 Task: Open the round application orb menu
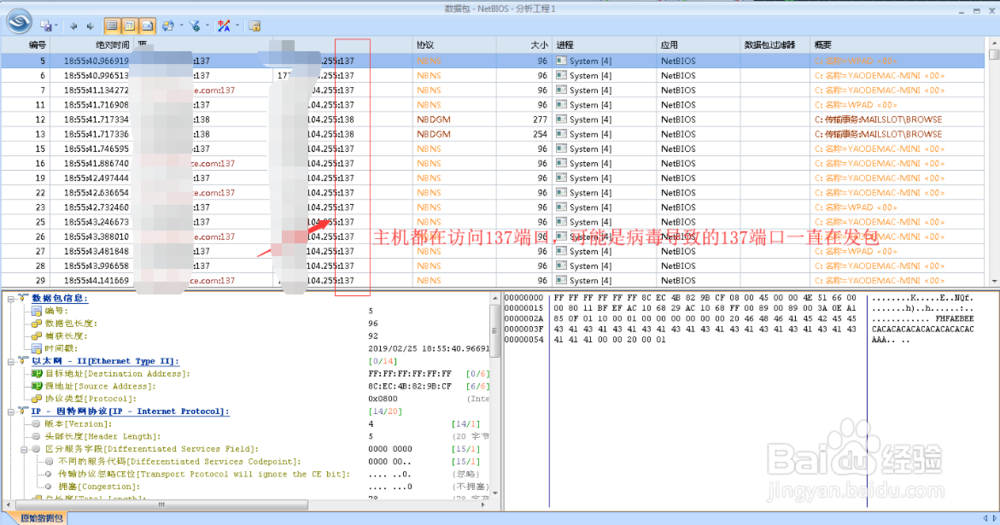click(x=18, y=21)
